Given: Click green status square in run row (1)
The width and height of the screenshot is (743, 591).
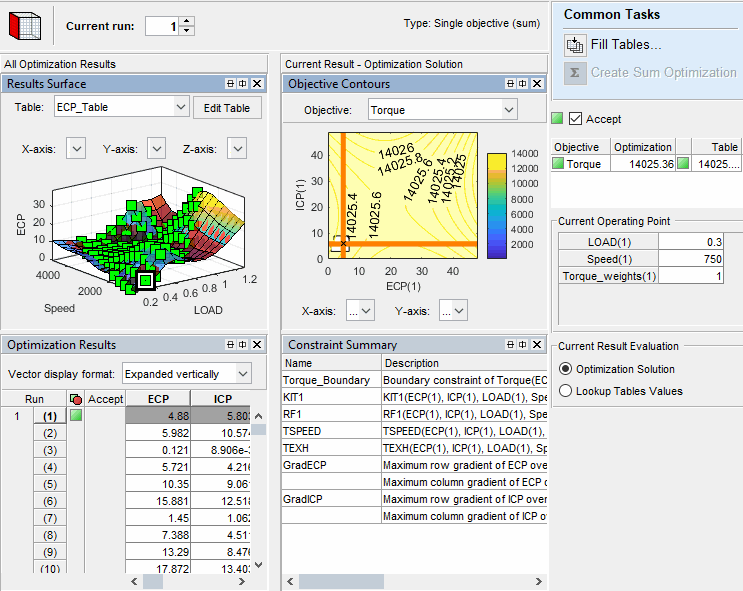Looking at the screenshot, I should click(x=76, y=416).
